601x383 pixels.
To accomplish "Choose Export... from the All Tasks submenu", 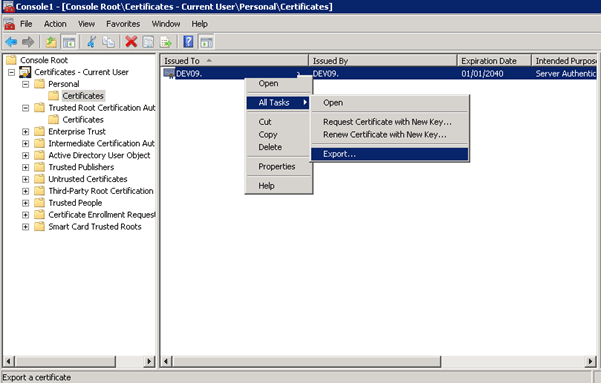I will pos(390,154).
